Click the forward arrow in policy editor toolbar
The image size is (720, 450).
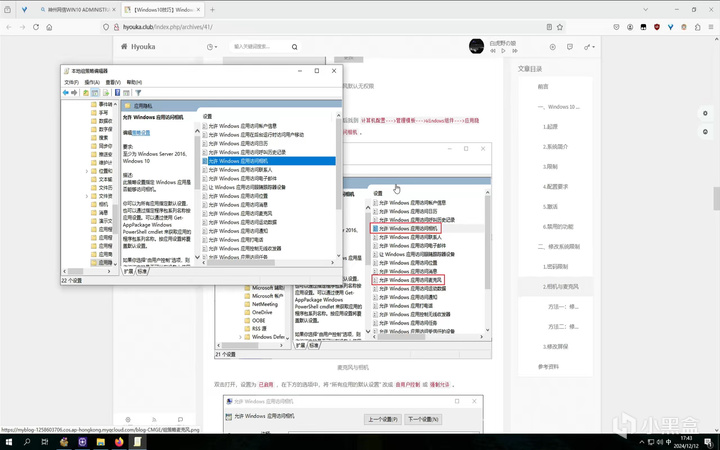click(x=74, y=93)
